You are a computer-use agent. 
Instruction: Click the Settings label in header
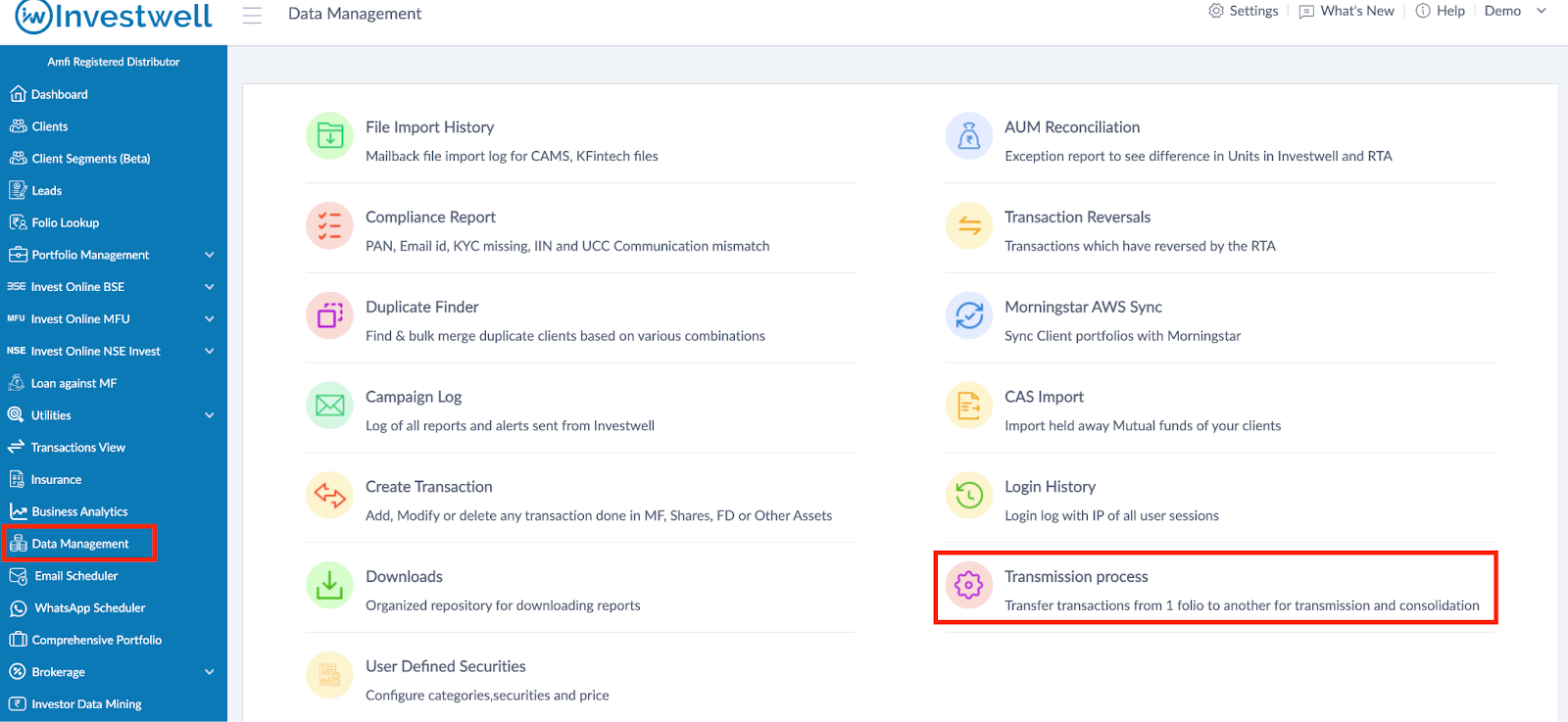1253,11
